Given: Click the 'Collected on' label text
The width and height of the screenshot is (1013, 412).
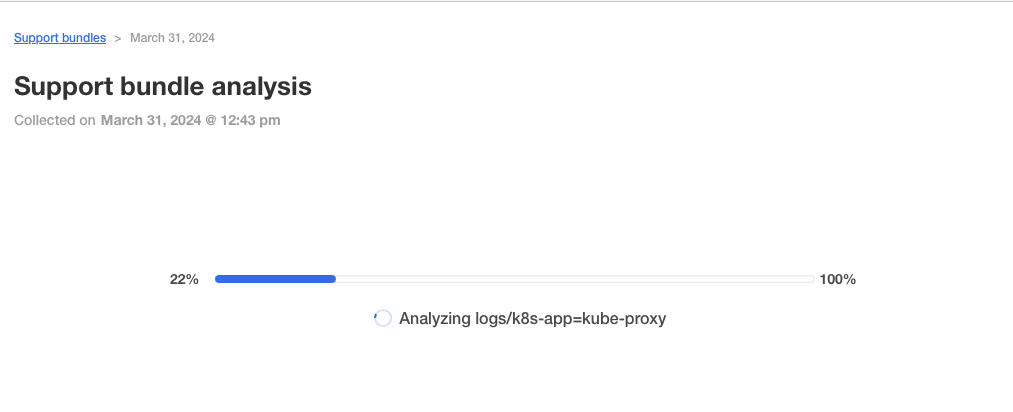Looking at the screenshot, I should (55, 121).
